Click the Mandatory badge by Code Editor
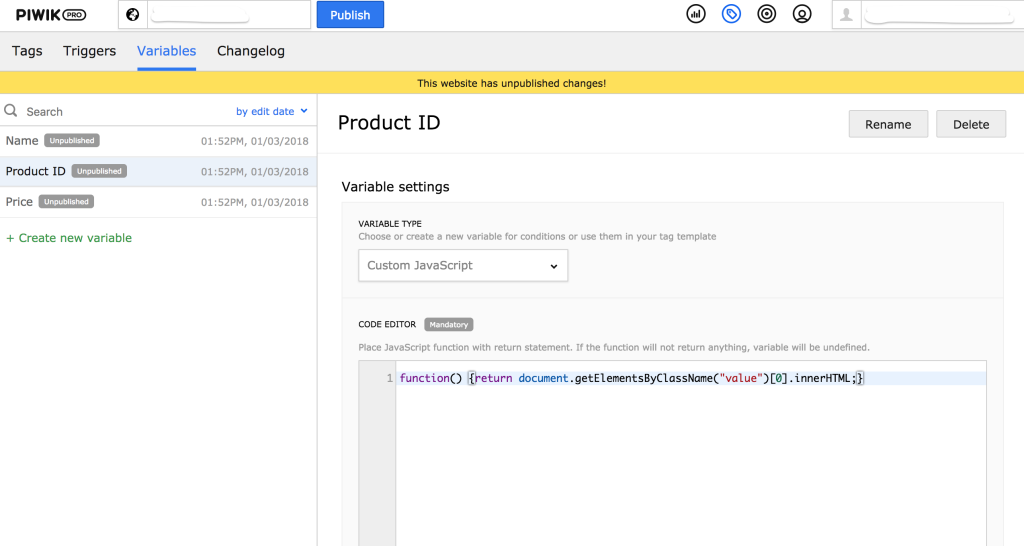This screenshot has width=1024, height=546. pos(449,325)
